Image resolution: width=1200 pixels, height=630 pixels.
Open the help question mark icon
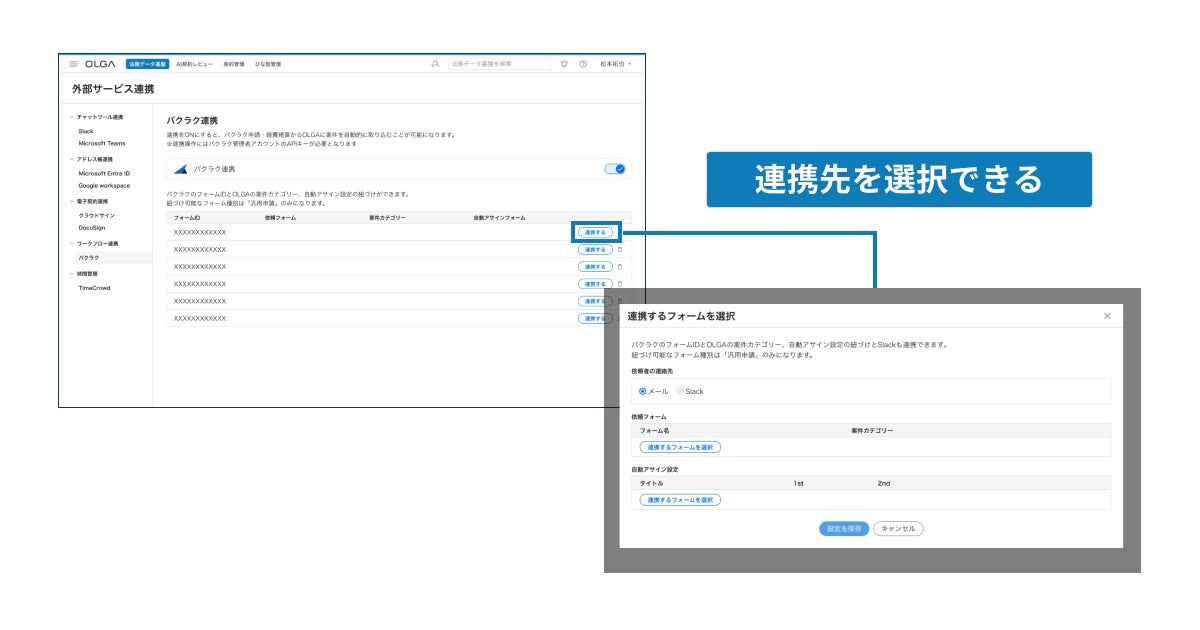pos(583,64)
